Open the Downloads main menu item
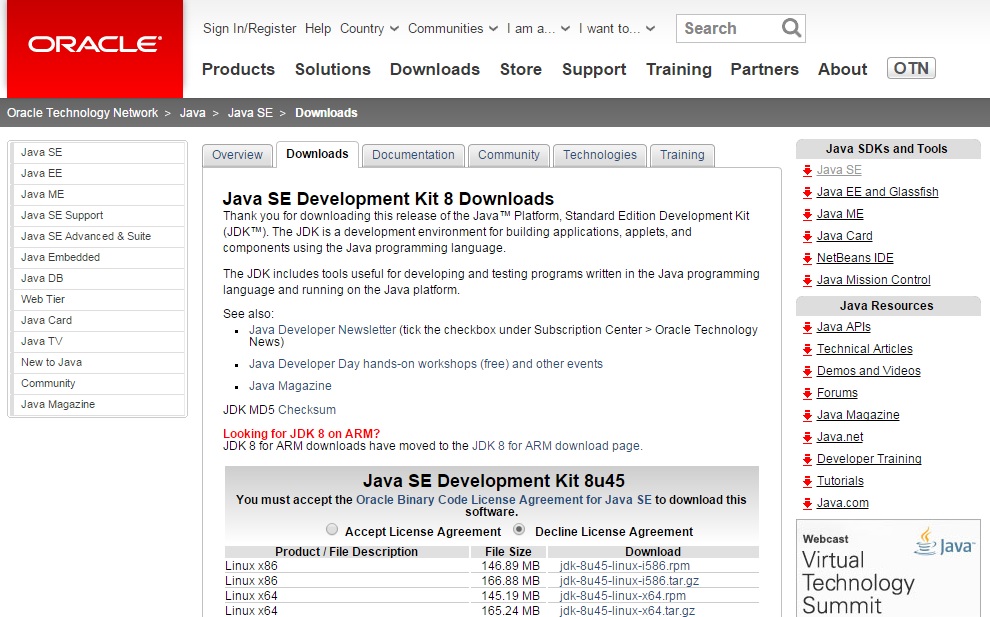The height and width of the screenshot is (617, 990). (434, 69)
